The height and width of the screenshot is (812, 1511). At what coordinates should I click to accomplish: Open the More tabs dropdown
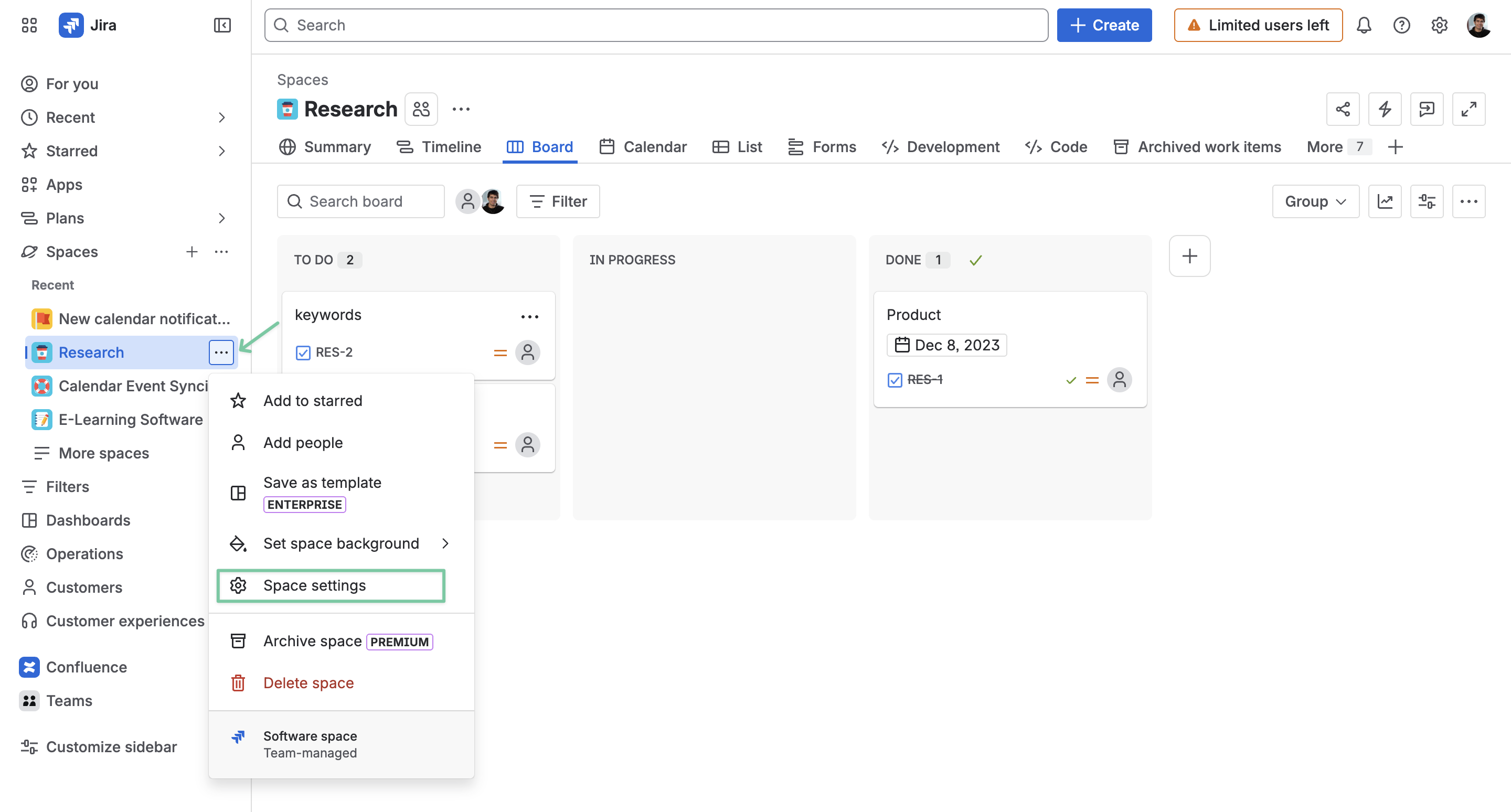pos(1338,146)
